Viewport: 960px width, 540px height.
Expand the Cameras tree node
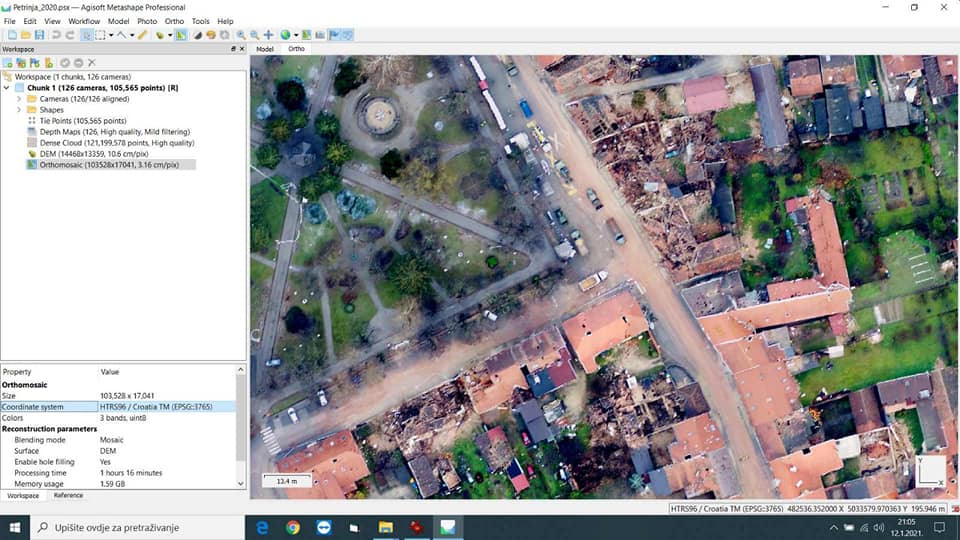point(18,99)
